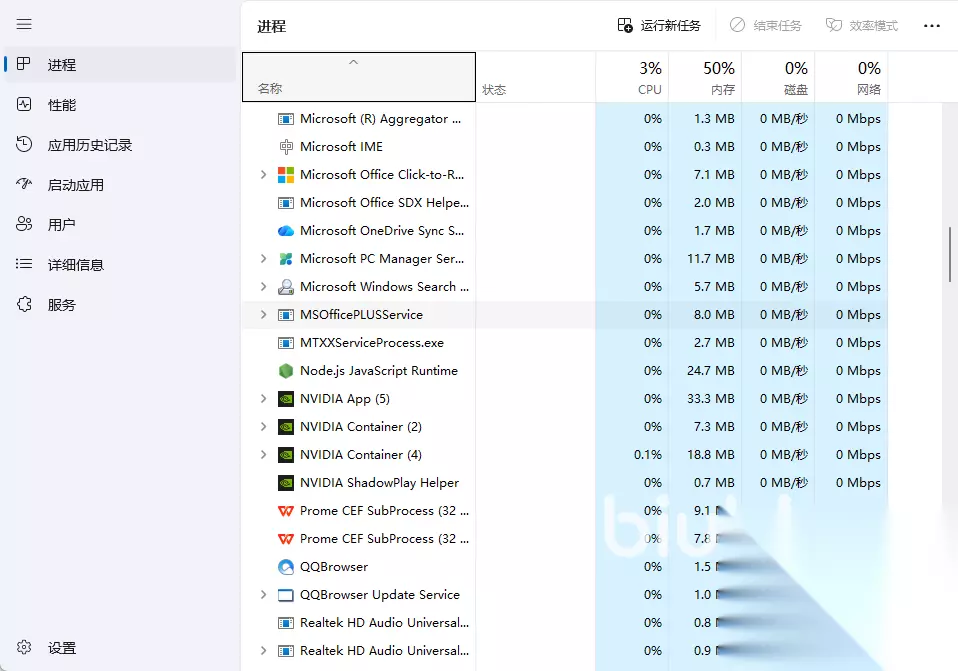Click the Node.js hexagon icon
Screen dimensions: 958x671
point(285,371)
